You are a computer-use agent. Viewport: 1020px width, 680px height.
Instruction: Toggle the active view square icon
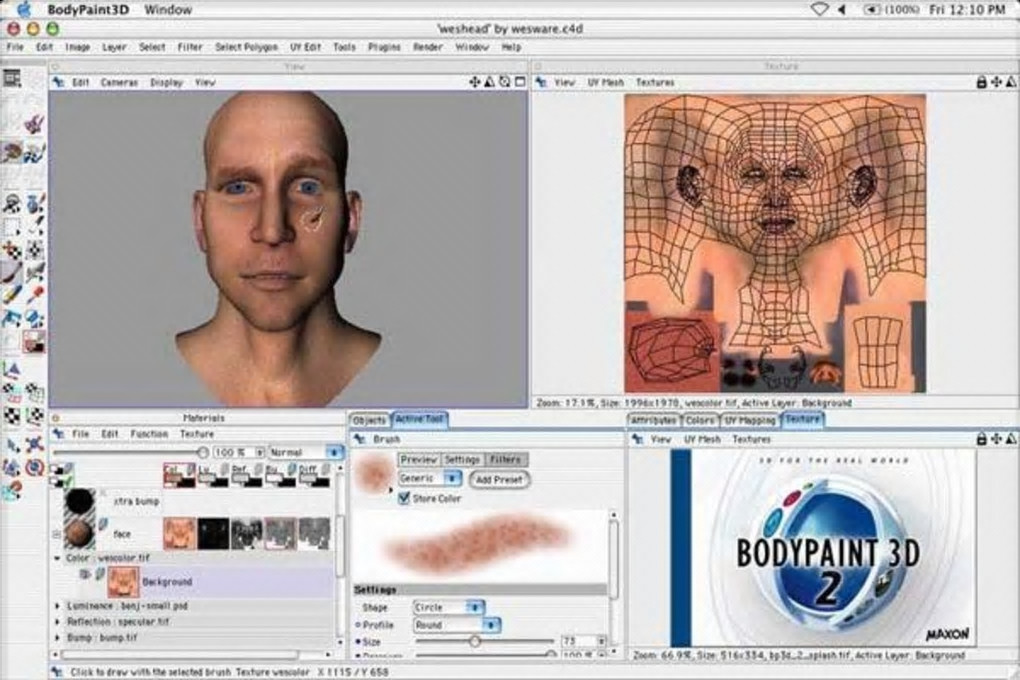[520, 82]
